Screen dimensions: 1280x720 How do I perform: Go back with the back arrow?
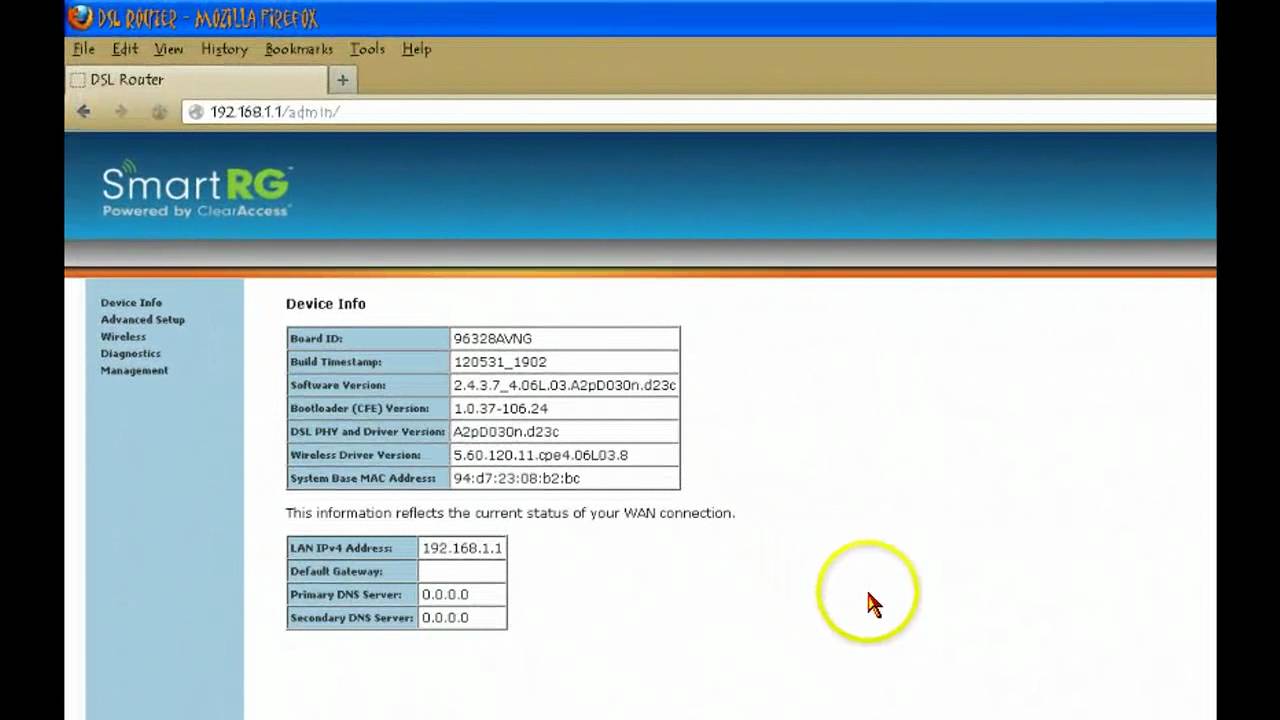coord(84,112)
